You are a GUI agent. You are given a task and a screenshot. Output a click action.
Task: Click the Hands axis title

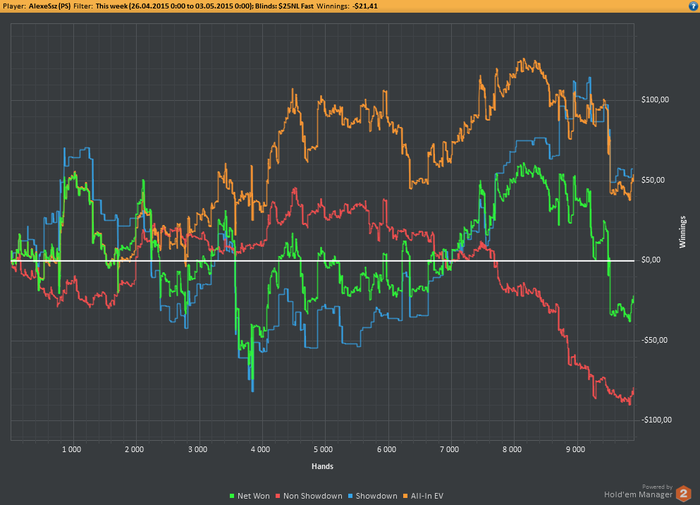[x=322, y=466]
